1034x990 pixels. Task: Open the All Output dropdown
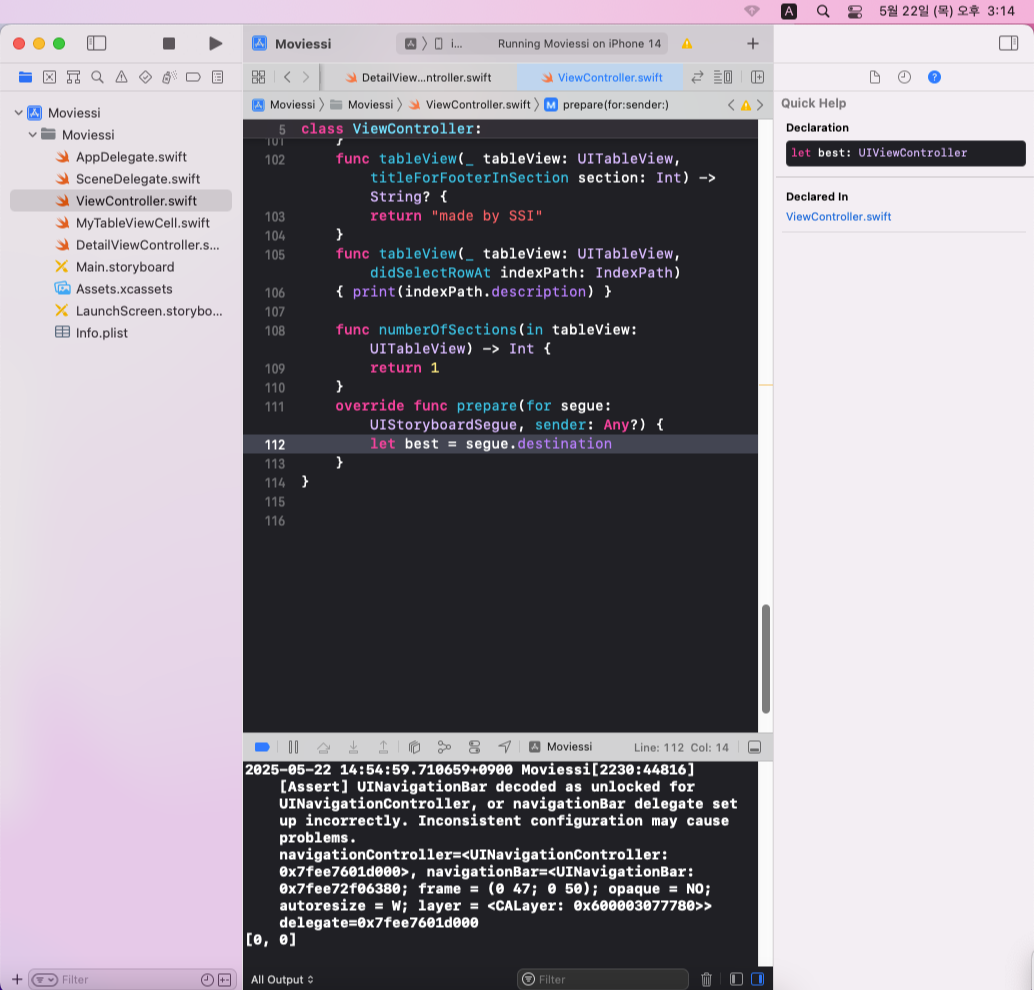[282, 979]
